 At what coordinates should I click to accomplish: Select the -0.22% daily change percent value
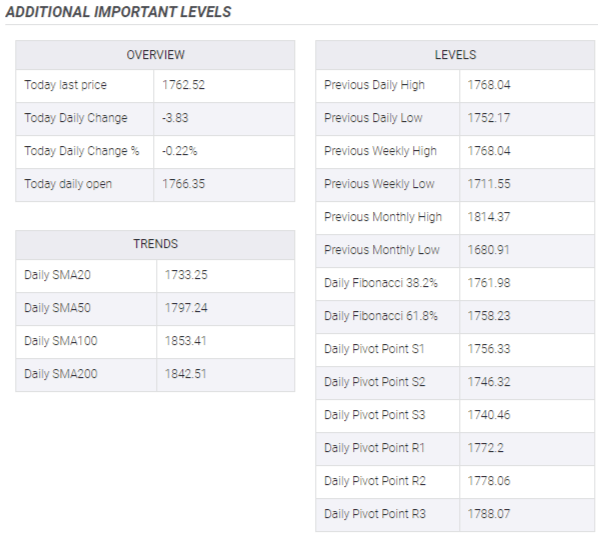(180, 151)
